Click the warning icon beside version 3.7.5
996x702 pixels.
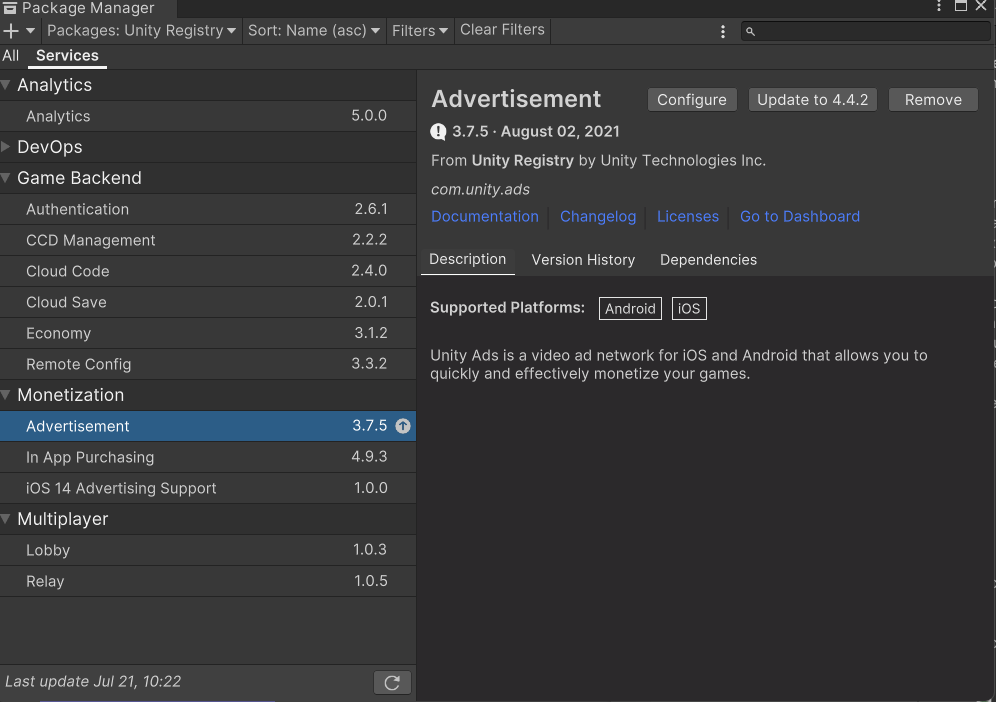click(438, 132)
